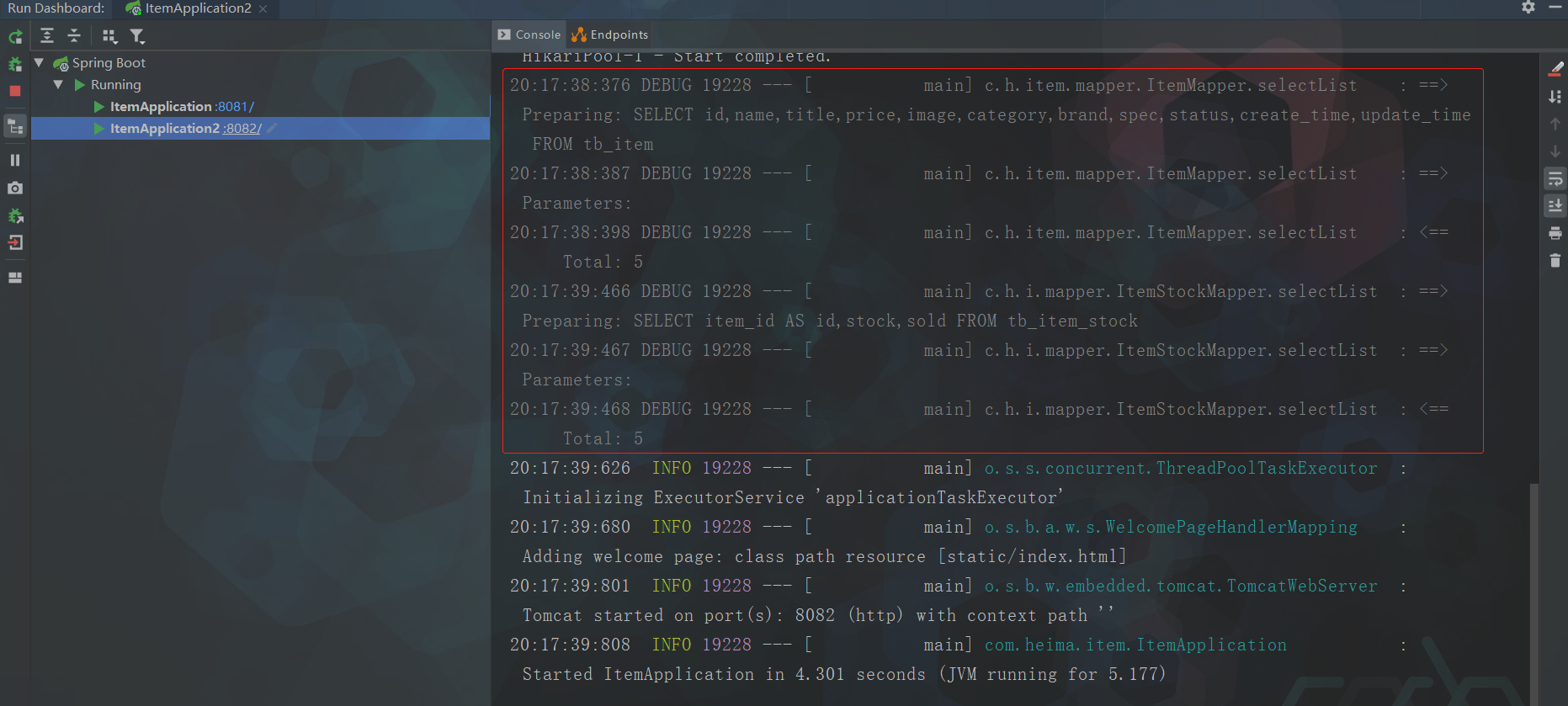The height and width of the screenshot is (706, 1568).
Task: Click 'Started ItemApplication in 4.301 seconds' line
Action: [x=844, y=674]
